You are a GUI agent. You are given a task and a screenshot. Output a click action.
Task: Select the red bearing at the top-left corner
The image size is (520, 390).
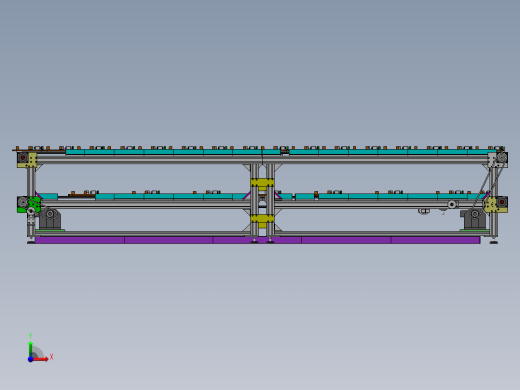tap(23, 157)
